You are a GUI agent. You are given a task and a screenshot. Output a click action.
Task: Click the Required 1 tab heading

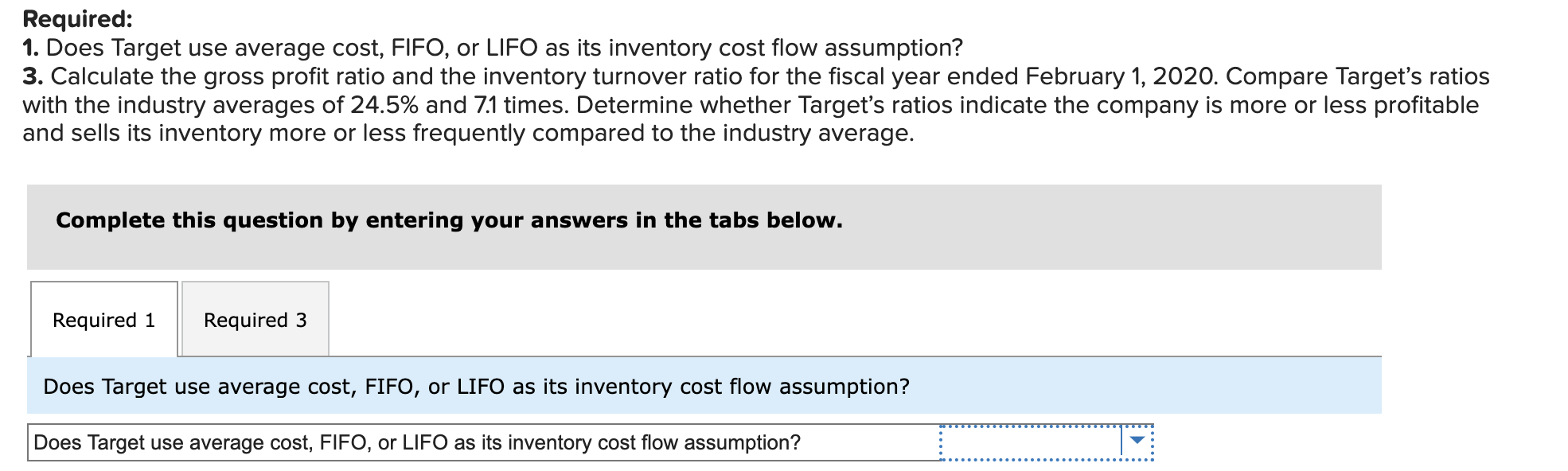click(103, 319)
